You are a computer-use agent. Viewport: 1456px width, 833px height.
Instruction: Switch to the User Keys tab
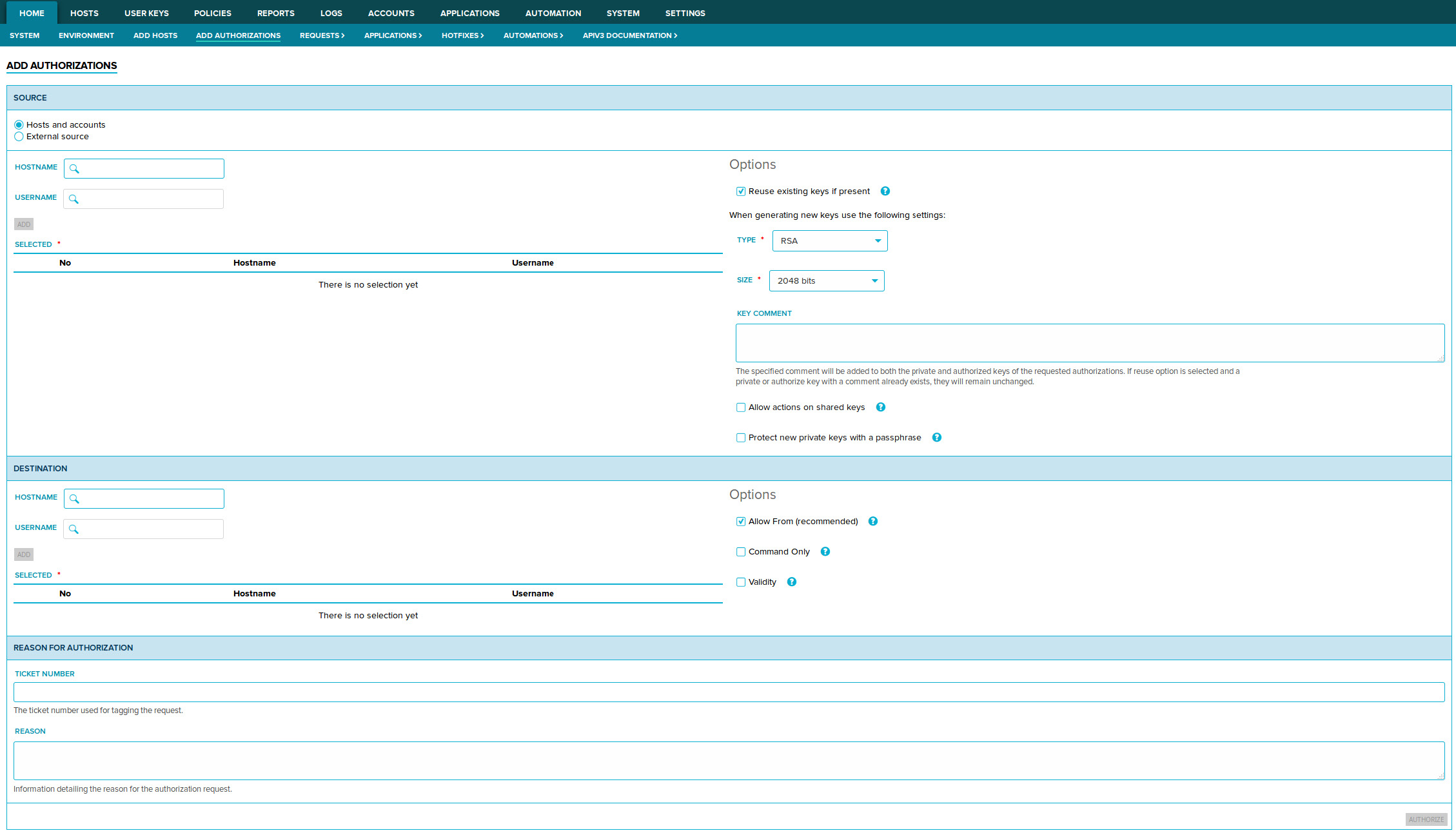coord(146,13)
